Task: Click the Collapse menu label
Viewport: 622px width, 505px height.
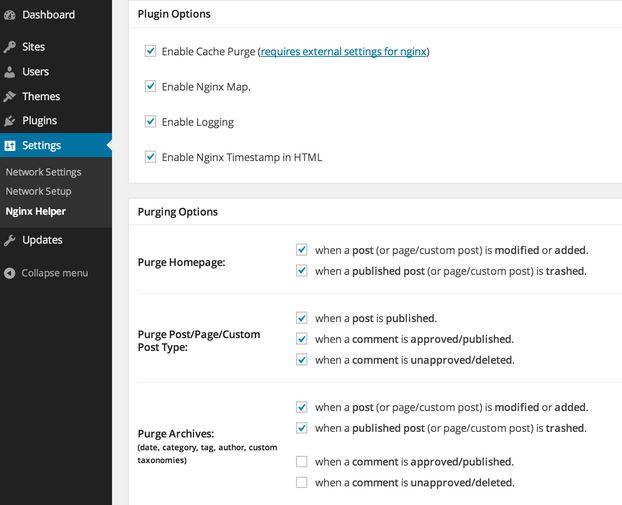Action: point(55,273)
